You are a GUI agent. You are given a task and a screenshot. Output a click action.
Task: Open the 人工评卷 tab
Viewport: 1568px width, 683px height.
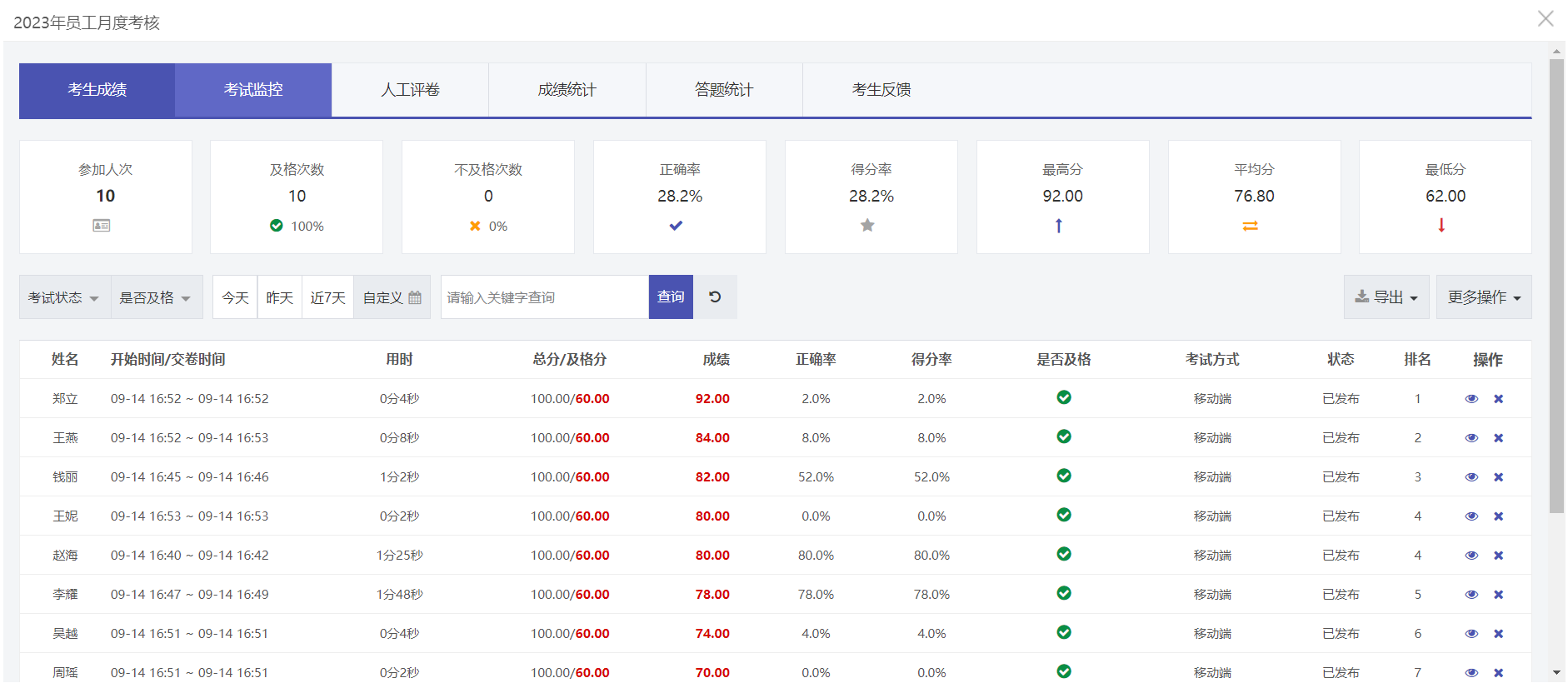410,90
